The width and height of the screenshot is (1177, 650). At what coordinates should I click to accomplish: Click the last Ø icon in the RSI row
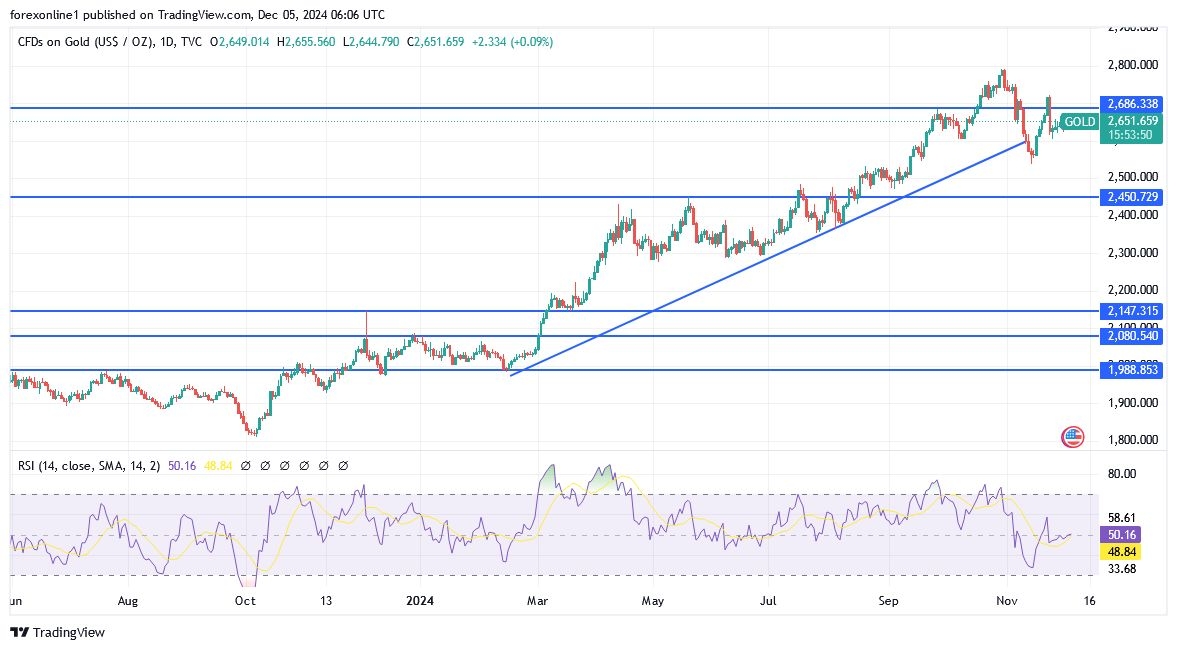[343, 465]
